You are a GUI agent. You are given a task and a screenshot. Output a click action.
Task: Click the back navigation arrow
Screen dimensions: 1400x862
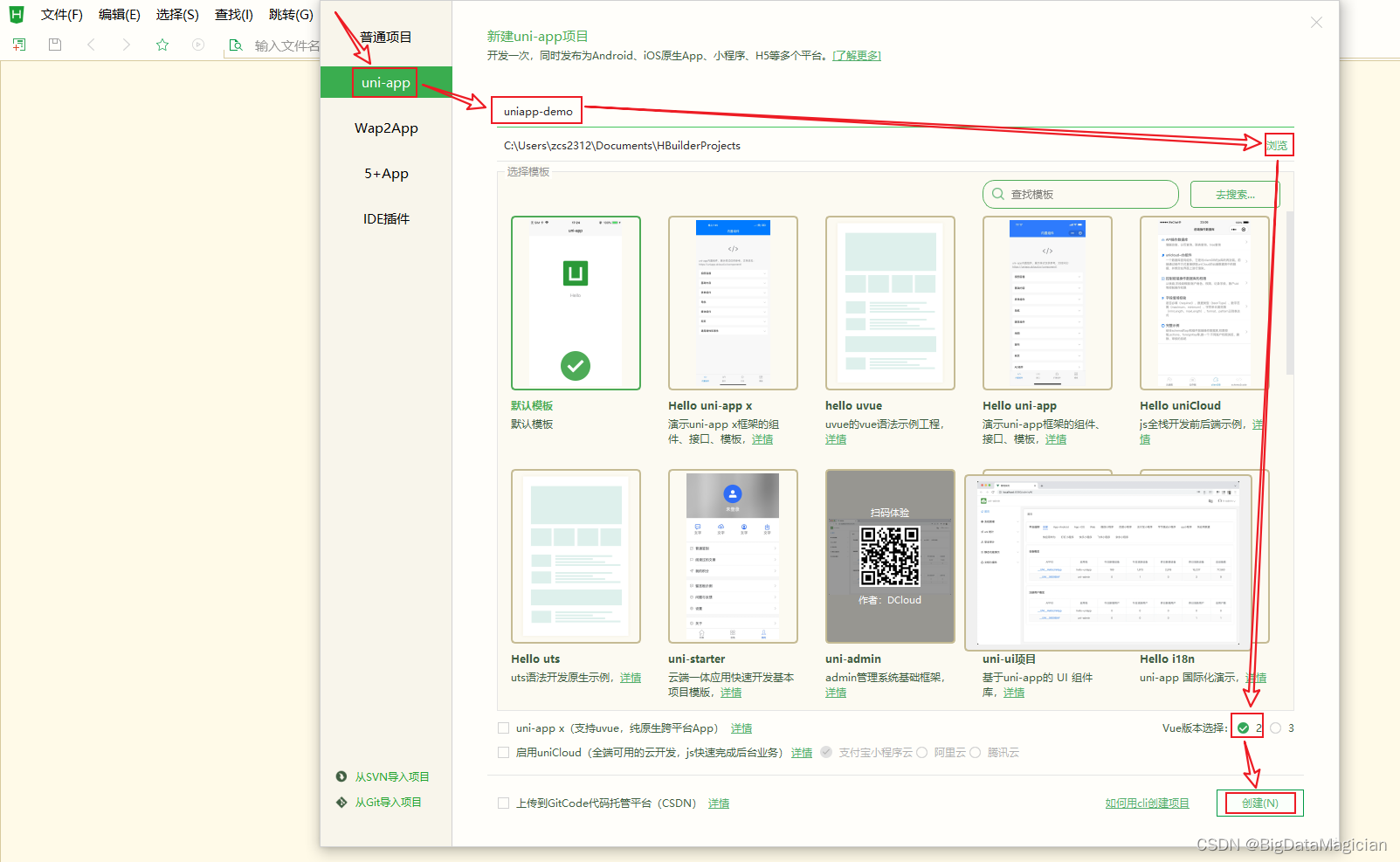click(91, 45)
